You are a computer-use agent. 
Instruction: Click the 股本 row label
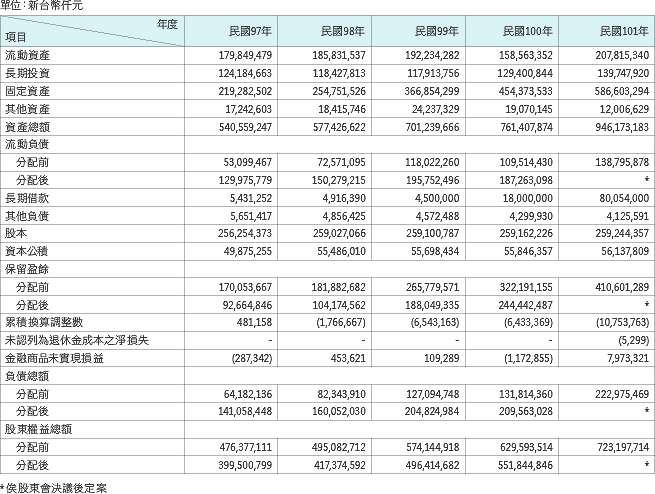pos(16,233)
